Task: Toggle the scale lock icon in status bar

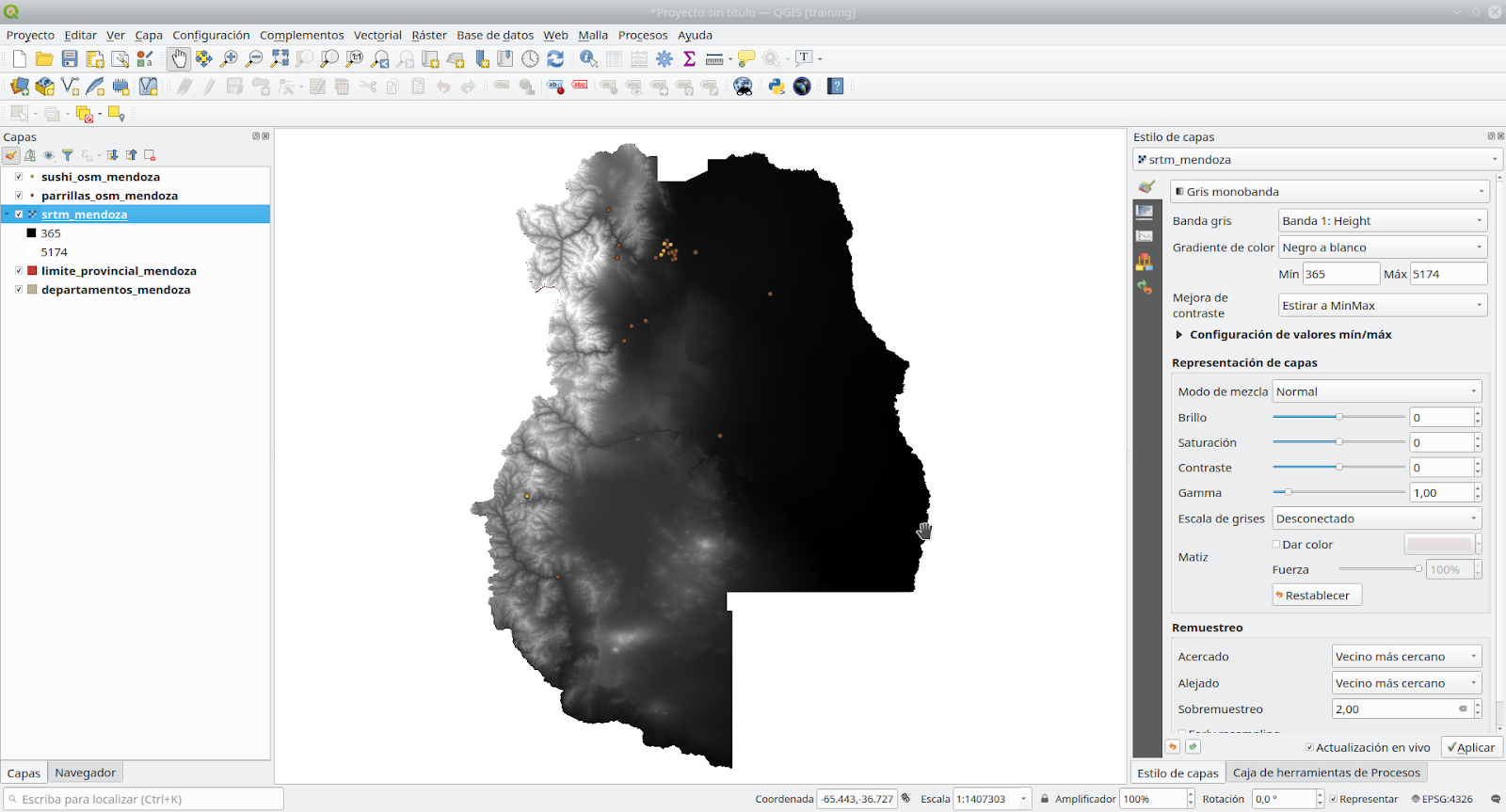Action: pyautogui.click(x=1044, y=799)
